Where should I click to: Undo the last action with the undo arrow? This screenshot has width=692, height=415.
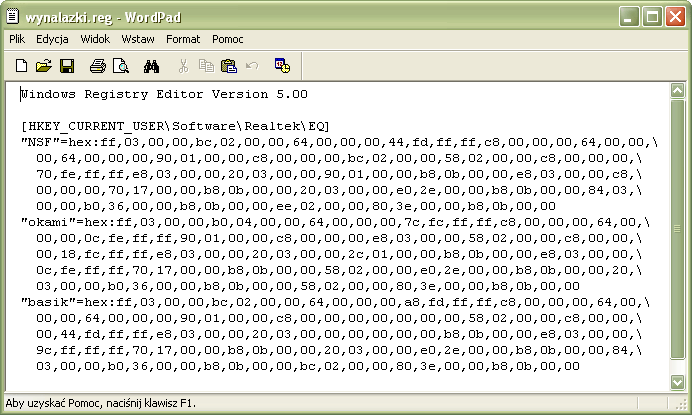pyautogui.click(x=252, y=66)
